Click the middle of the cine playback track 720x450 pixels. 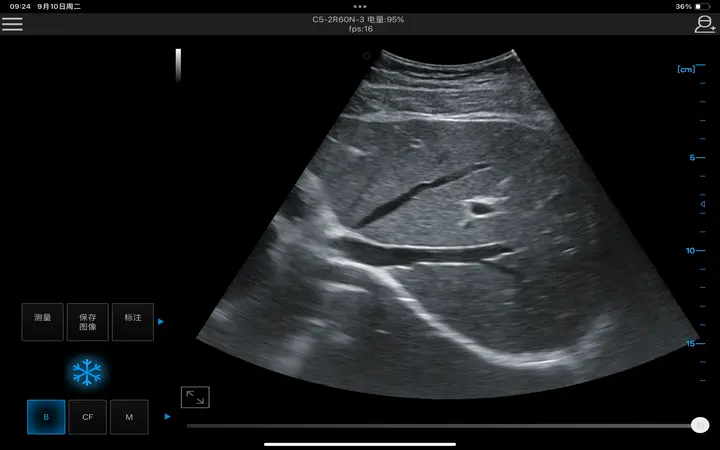tap(440, 425)
